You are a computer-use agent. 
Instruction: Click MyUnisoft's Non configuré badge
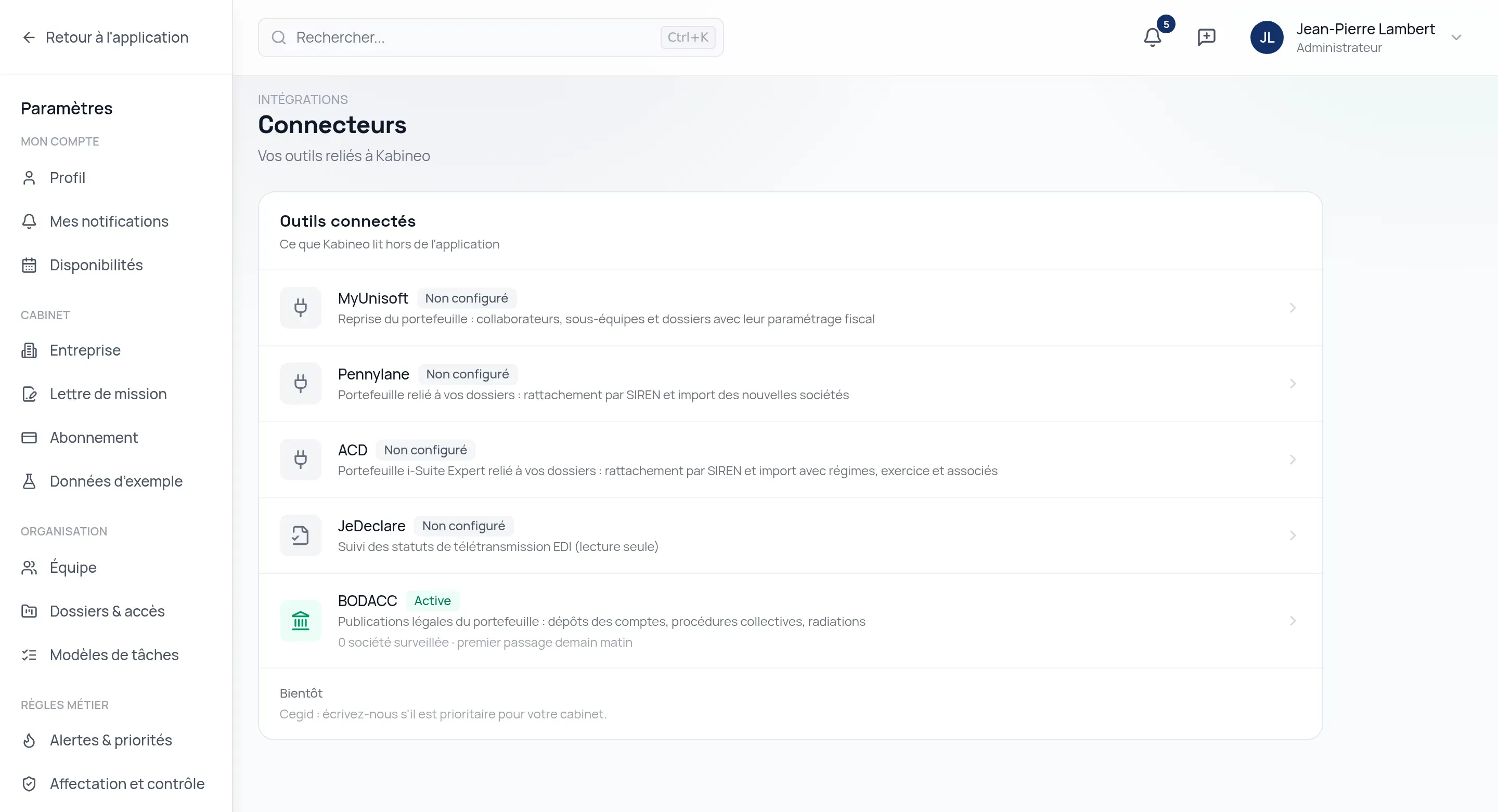467,298
